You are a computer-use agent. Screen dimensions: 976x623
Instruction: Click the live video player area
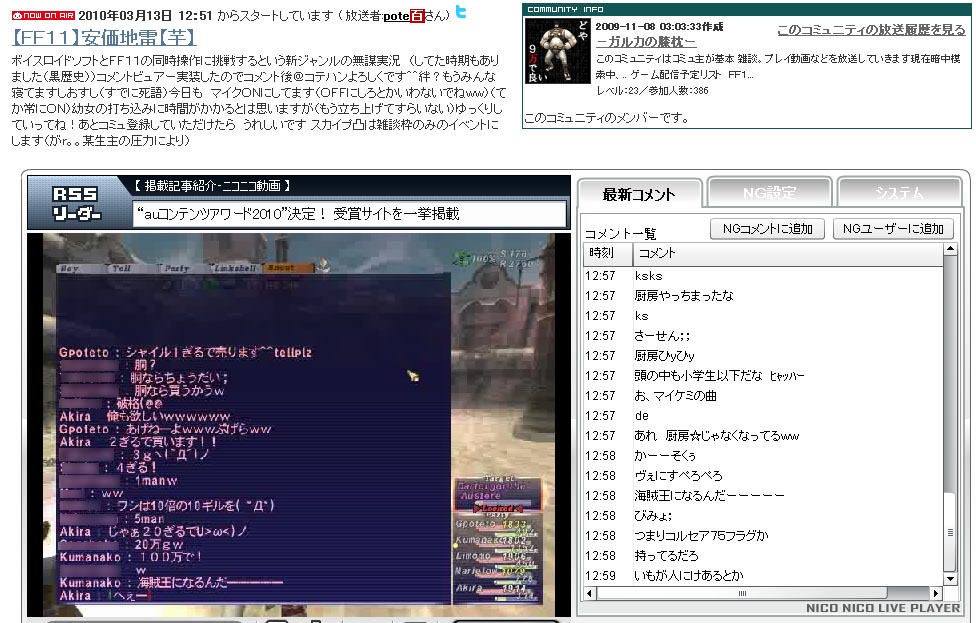[299, 424]
